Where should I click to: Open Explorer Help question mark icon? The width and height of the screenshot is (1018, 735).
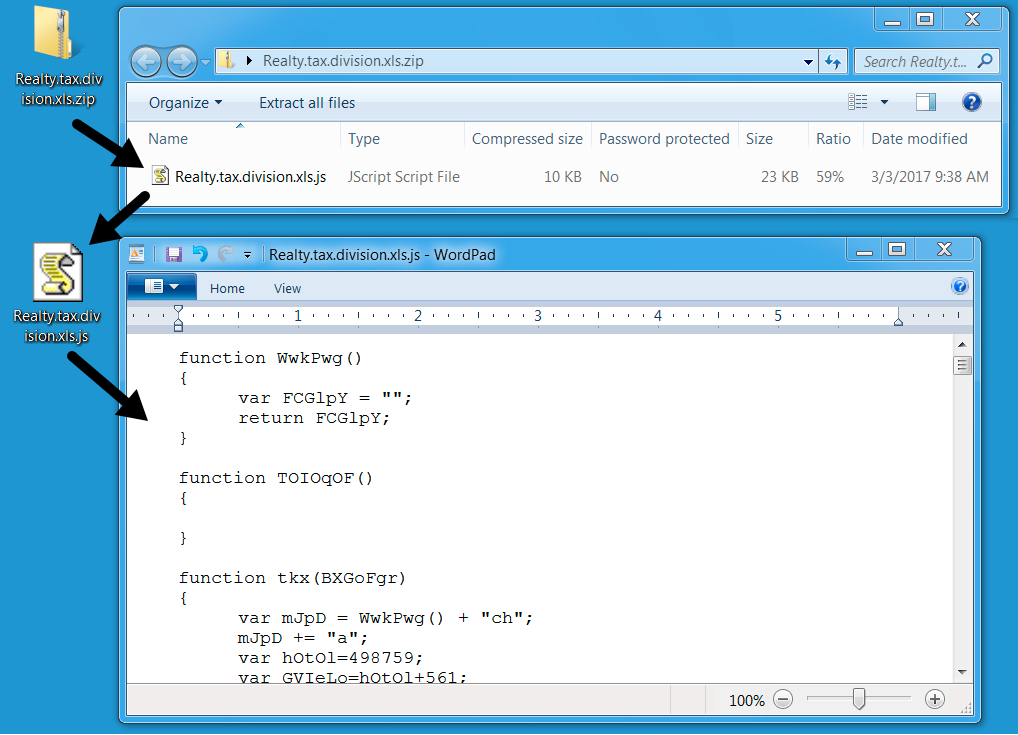[971, 102]
